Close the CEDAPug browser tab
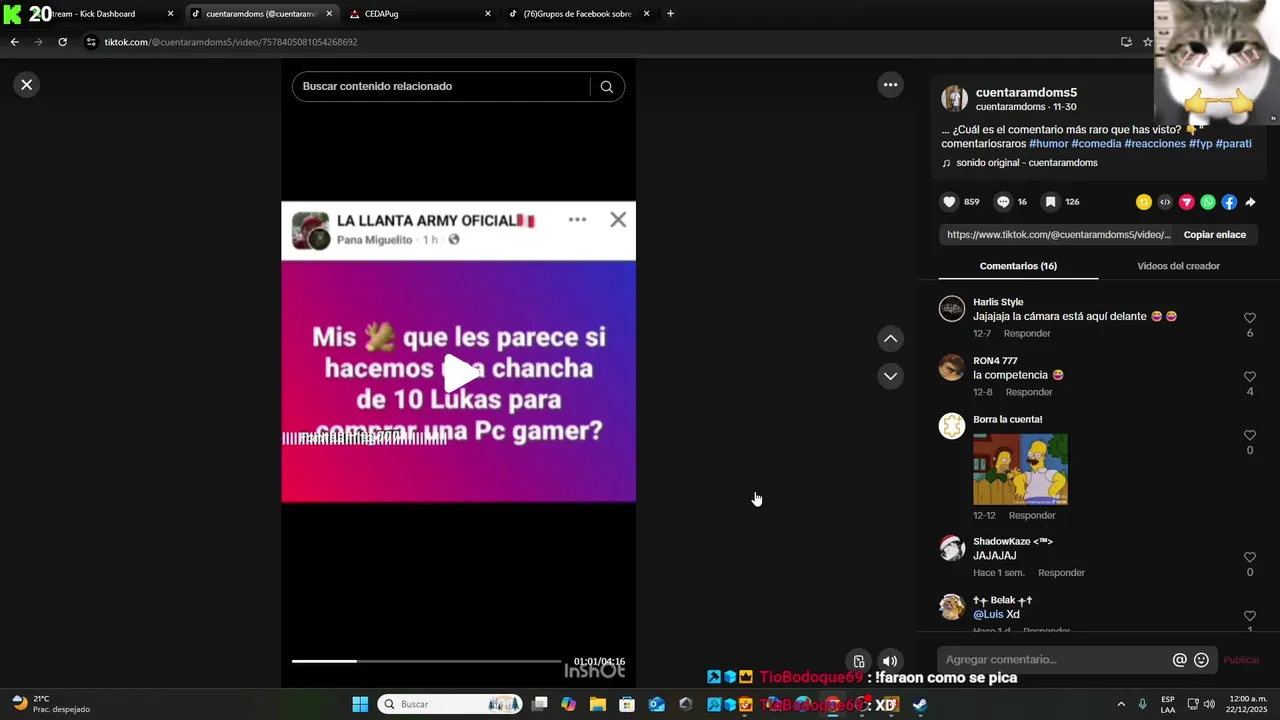This screenshot has width=1280, height=720. coord(488,14)
